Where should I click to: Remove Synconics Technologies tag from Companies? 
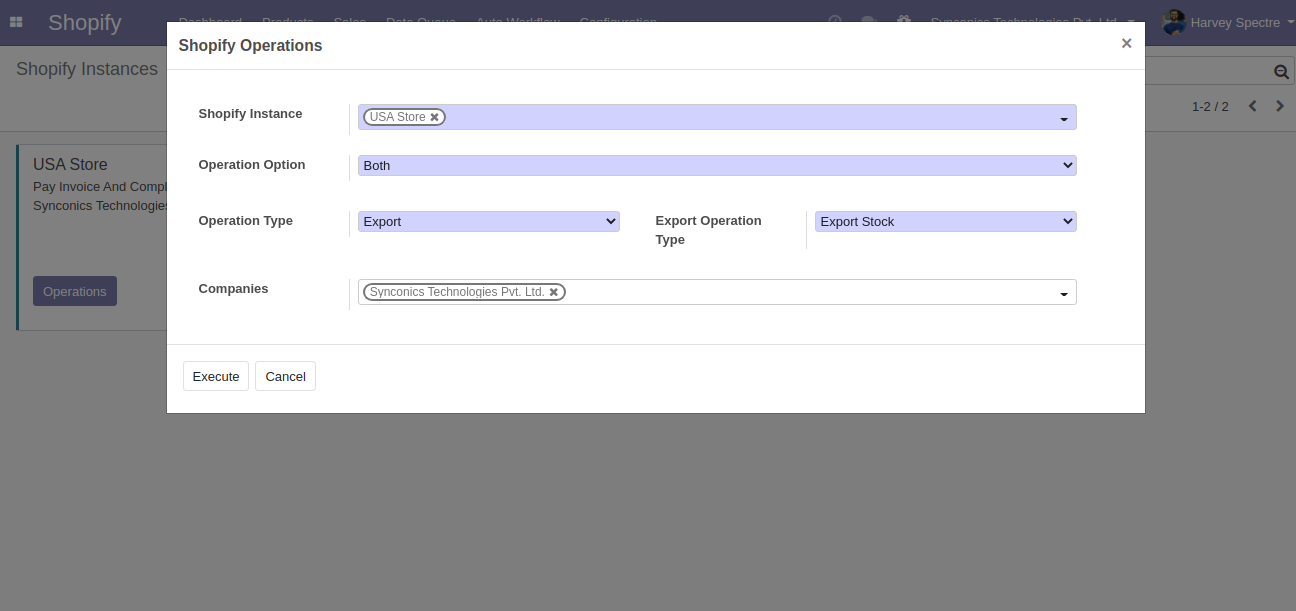tap(554, 292)
